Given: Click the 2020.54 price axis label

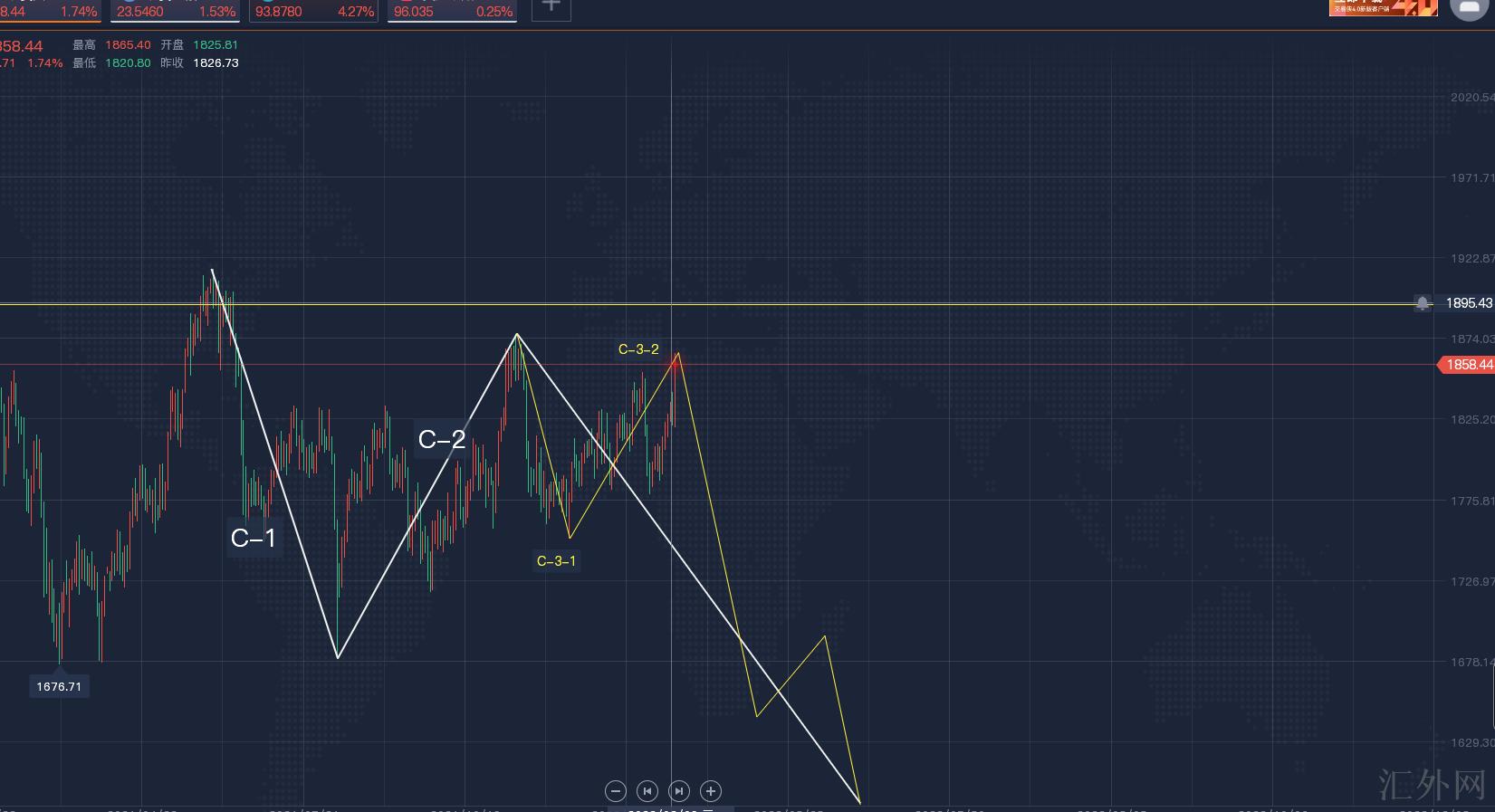Looking at the screenshot, I should click(1471, 97).
